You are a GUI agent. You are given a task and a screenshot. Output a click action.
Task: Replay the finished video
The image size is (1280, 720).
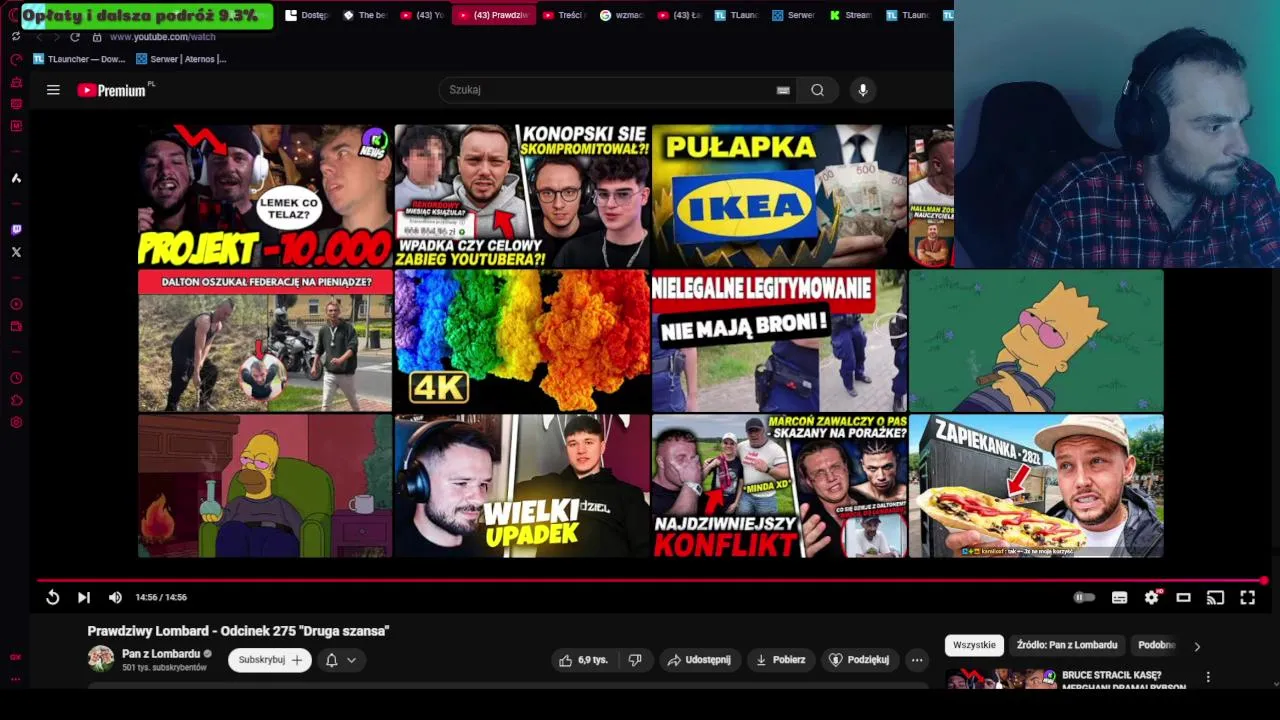click(52, 597)
